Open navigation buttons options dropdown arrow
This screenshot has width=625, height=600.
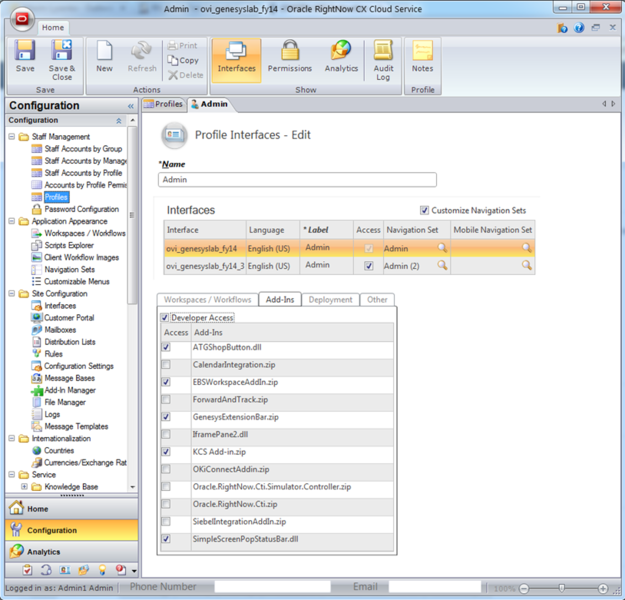tap(134, 571)
